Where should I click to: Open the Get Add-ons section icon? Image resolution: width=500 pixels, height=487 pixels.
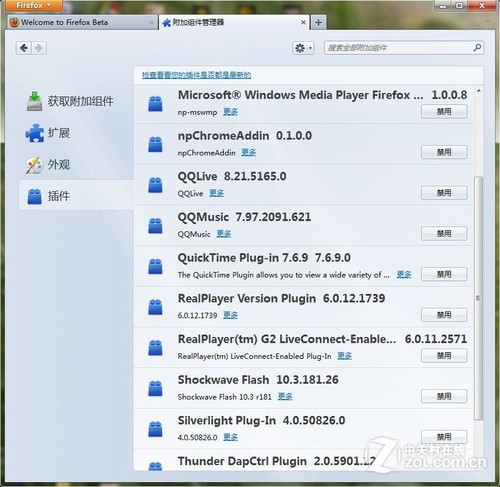[34, 101]
